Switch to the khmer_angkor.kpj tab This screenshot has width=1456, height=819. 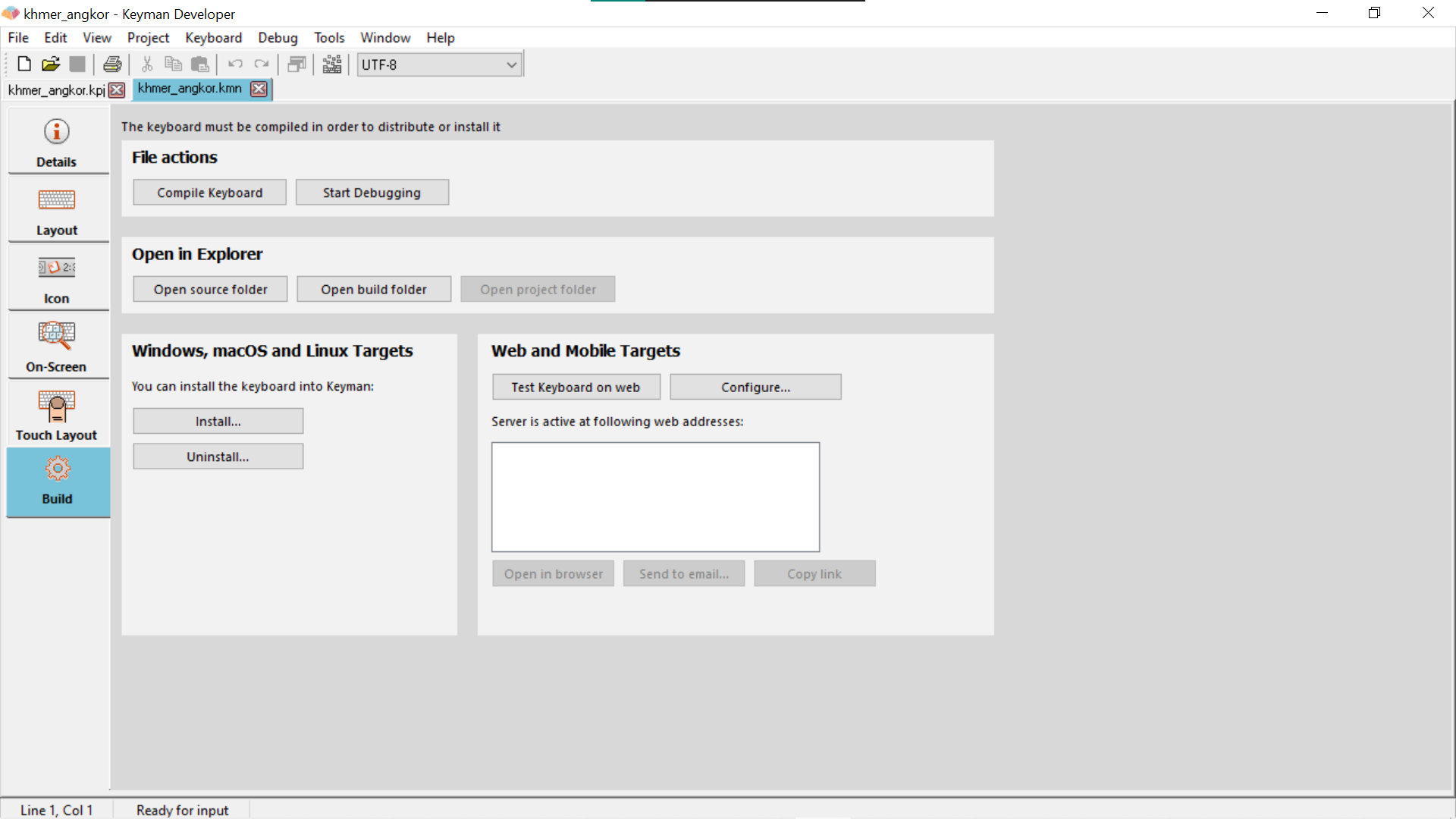57,90
